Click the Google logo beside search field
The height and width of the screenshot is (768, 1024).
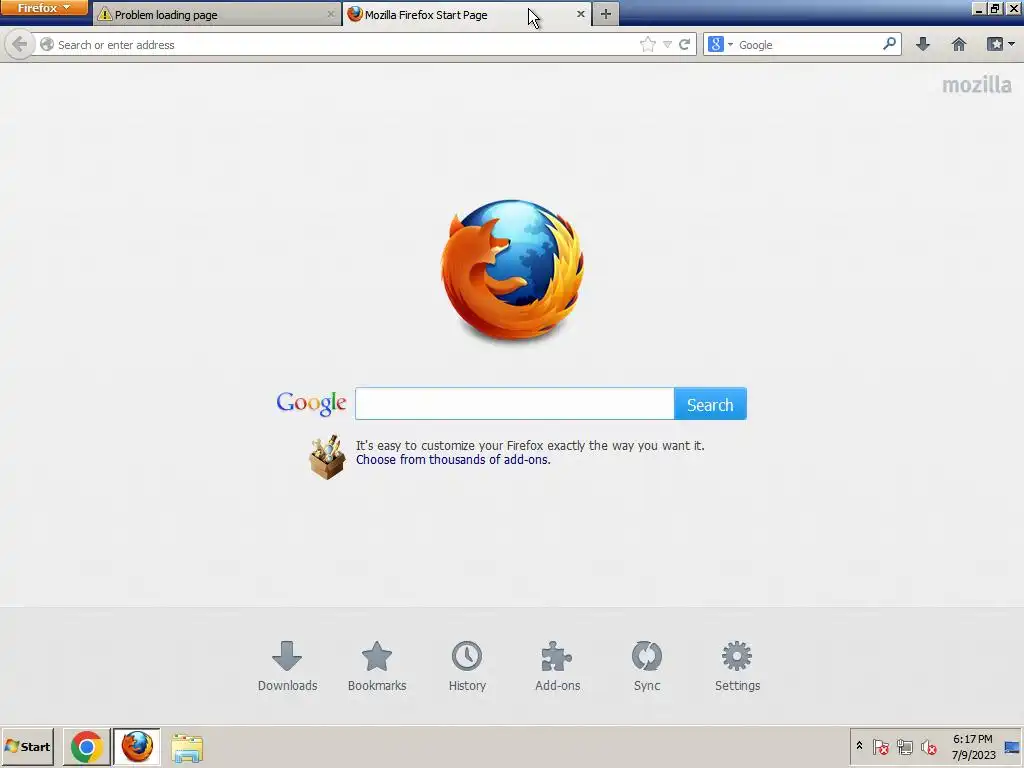pos(311,404)
